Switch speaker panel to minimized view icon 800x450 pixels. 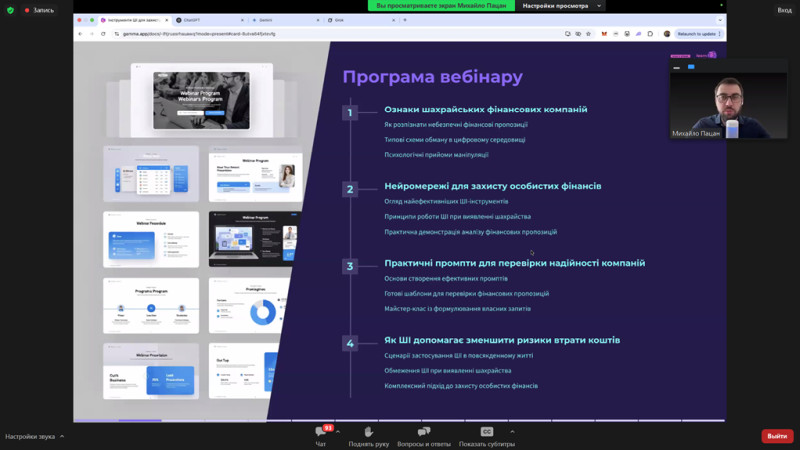tap(677, 67)
